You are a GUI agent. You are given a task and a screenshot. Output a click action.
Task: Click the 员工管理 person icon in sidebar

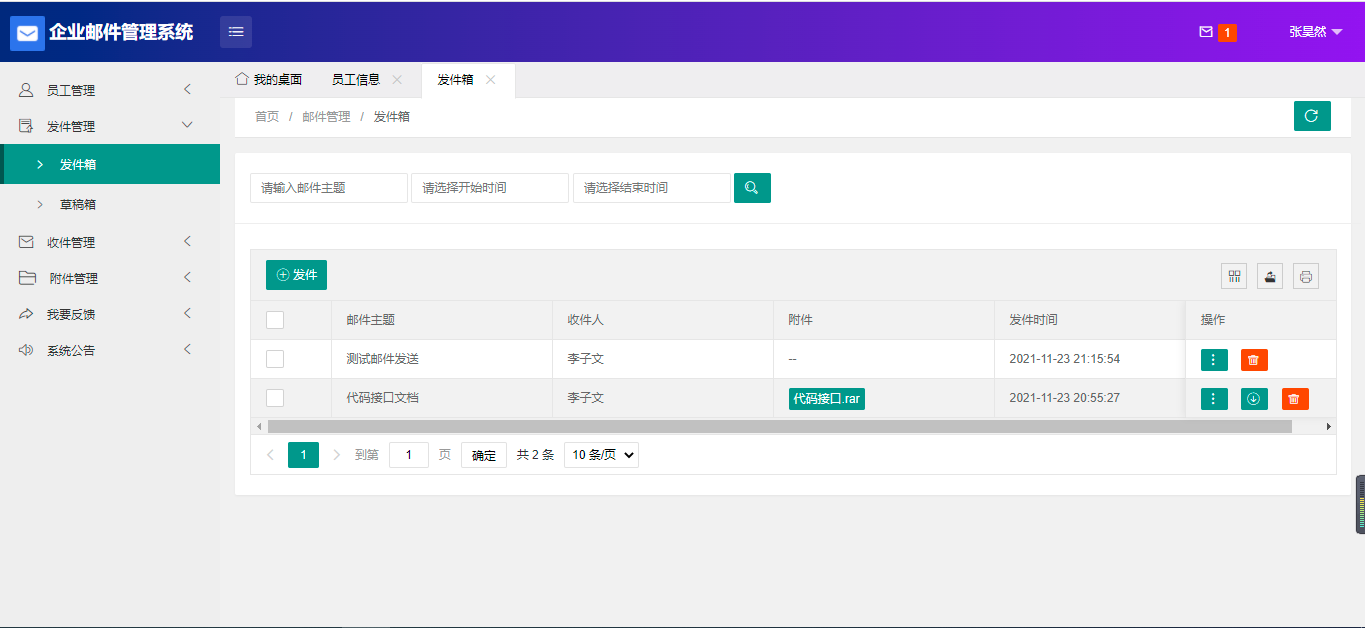[26, 90]
